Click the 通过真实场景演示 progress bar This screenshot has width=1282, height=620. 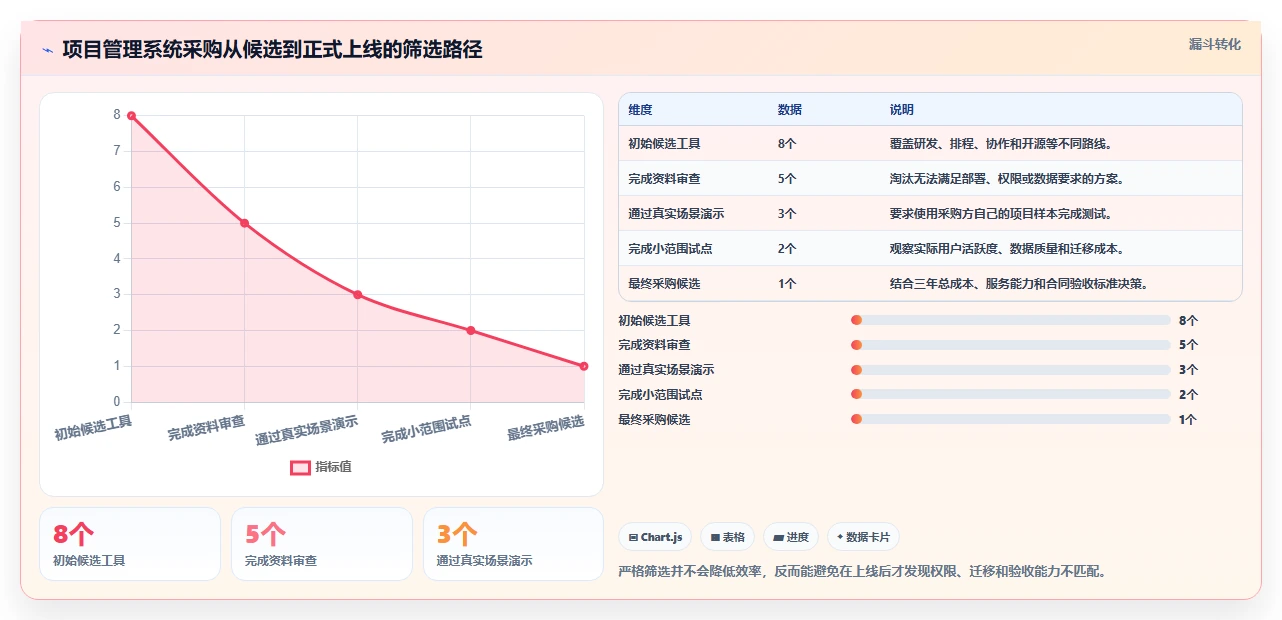[1010, 370]
